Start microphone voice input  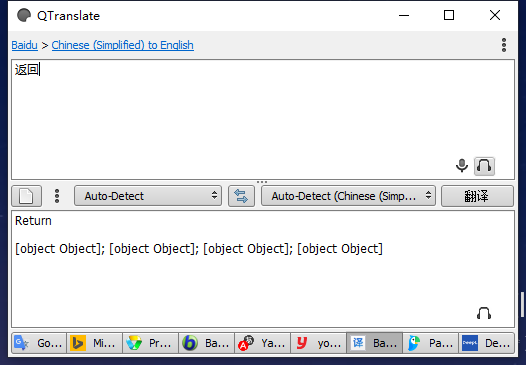point(462,166)
